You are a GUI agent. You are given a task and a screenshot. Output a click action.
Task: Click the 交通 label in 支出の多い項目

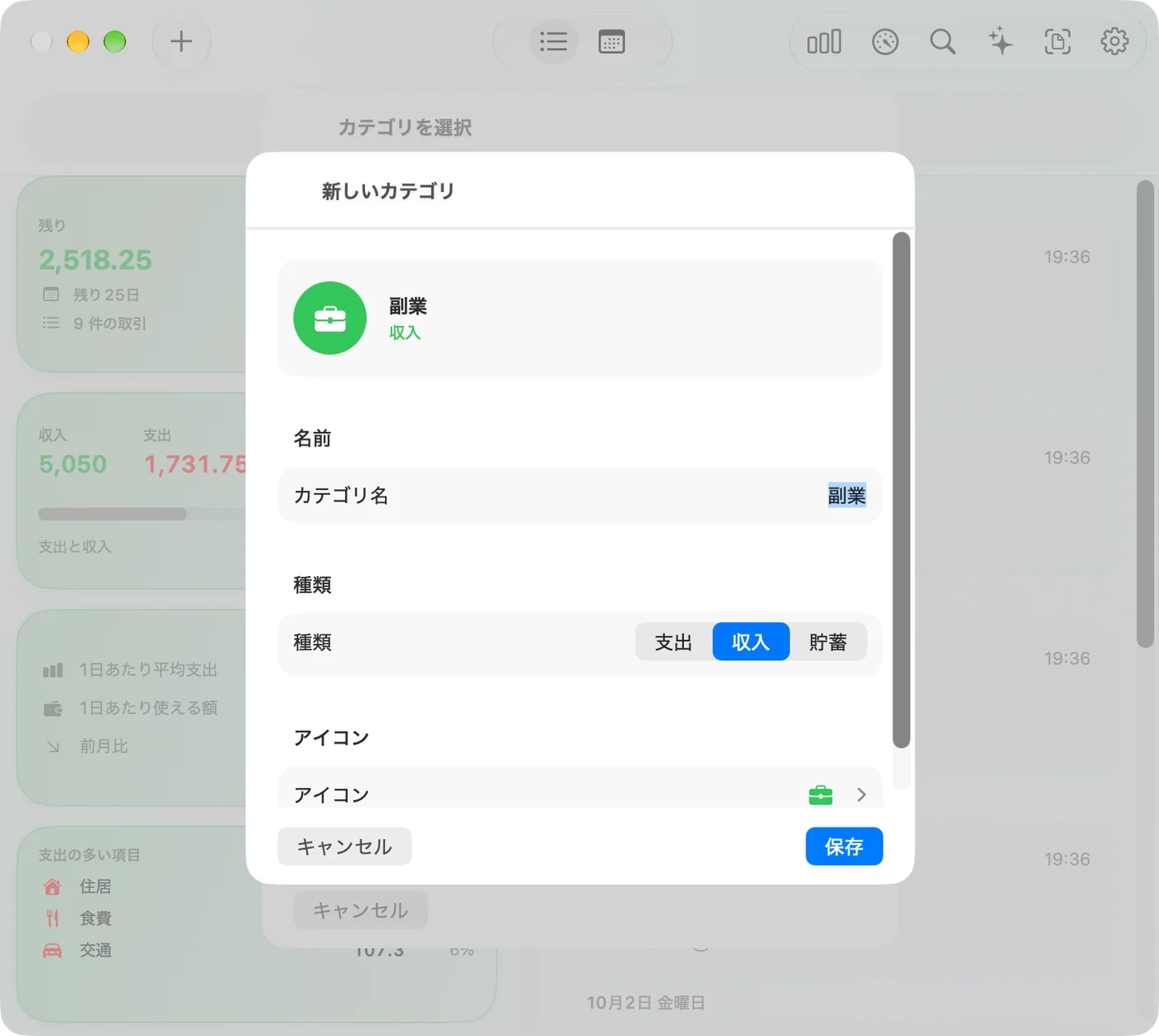95,950
